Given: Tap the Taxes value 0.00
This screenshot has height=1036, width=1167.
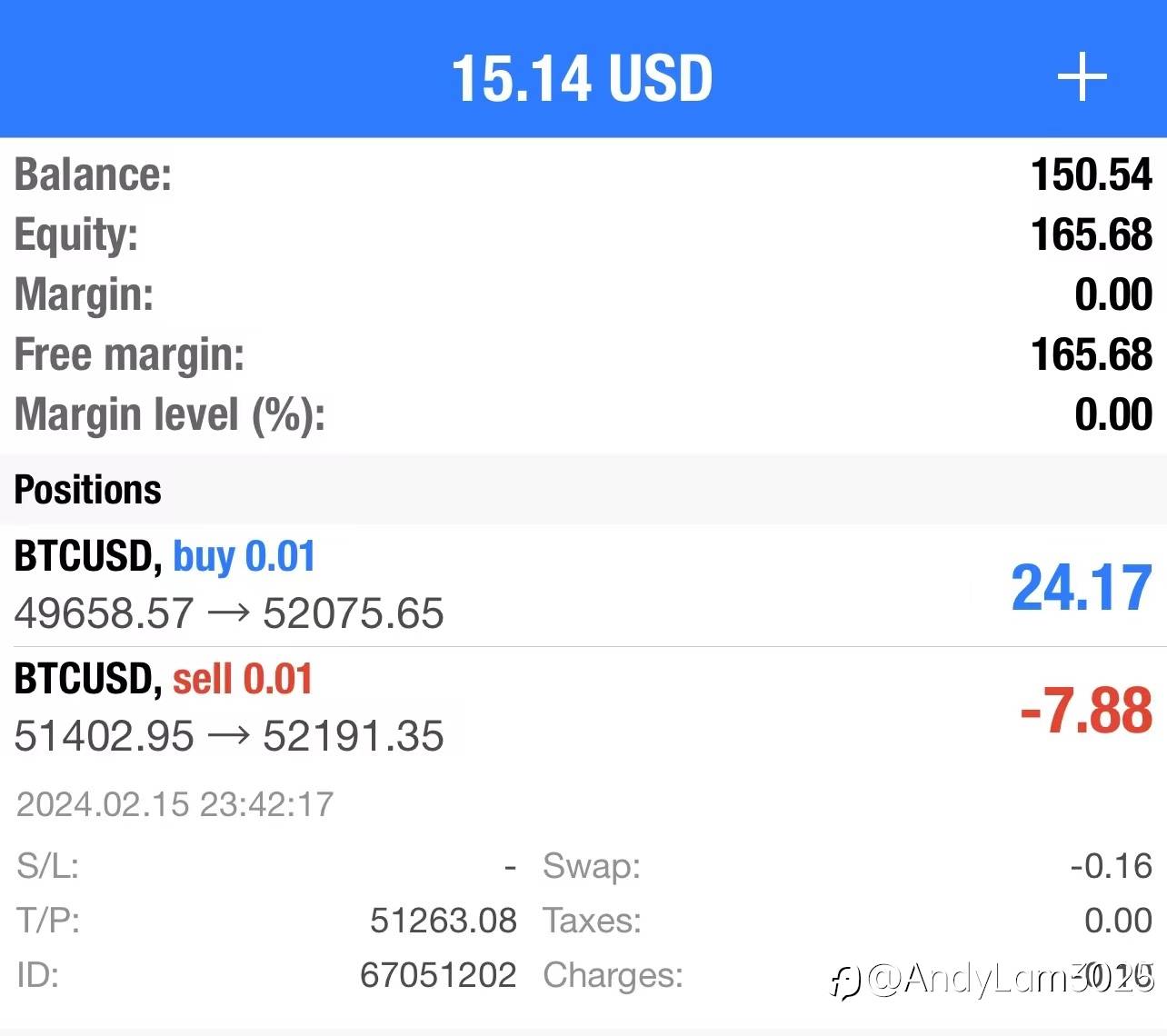Looking at the screenshot, I should tap(1118, 921).
